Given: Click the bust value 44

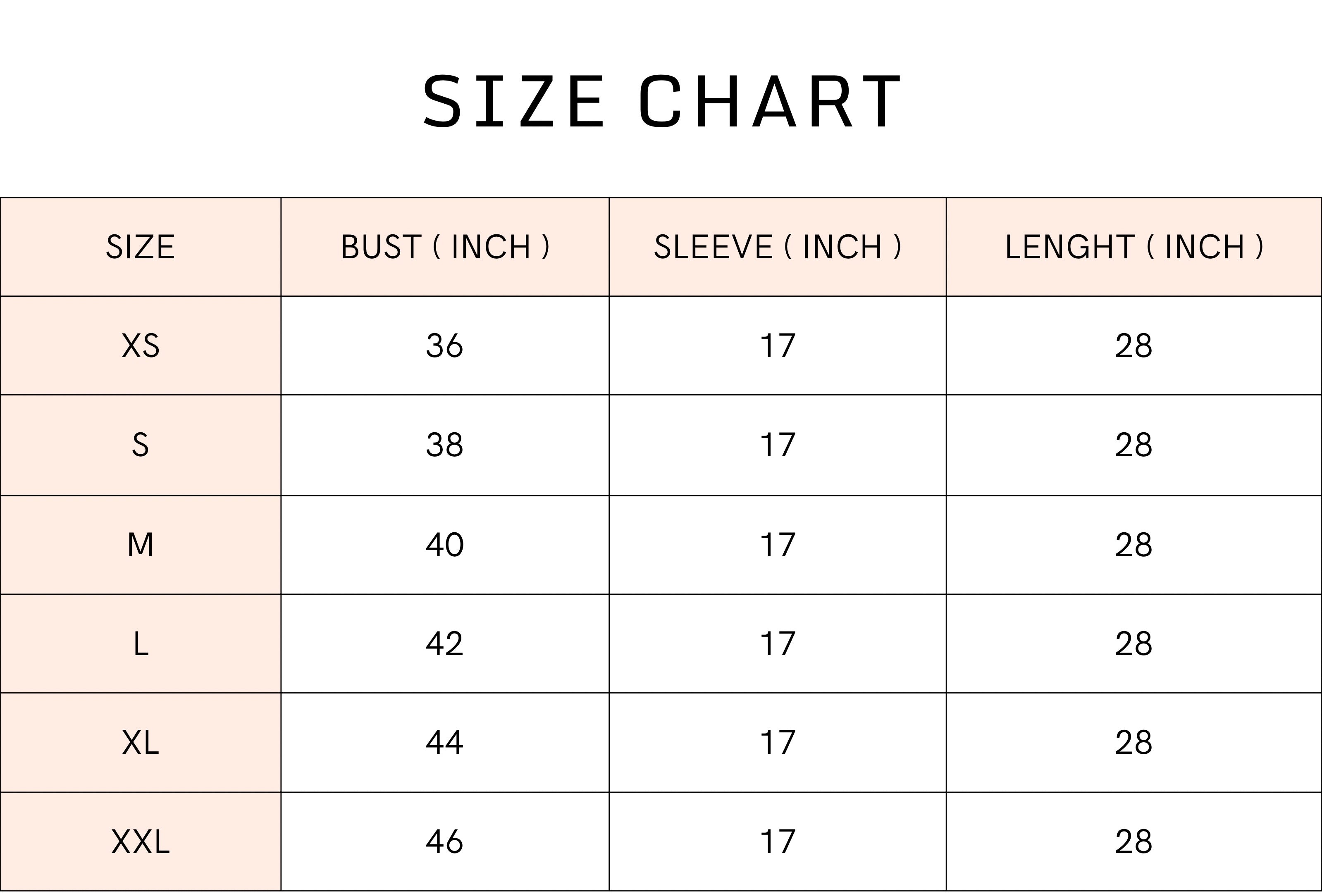Looking at the screenshot, I should [x=445, y=742].
